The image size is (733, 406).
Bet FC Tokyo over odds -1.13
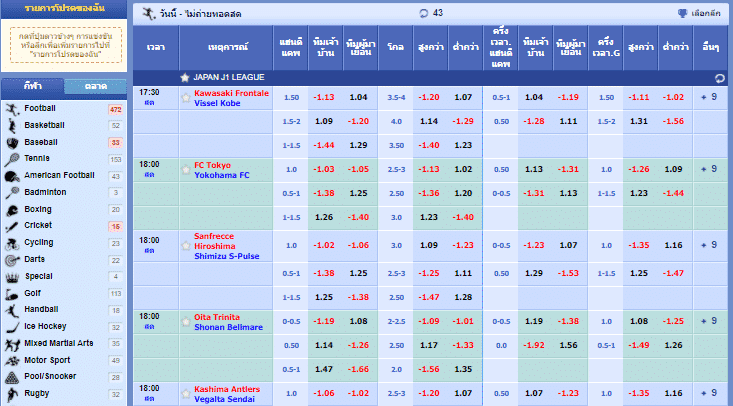(x=429, y=169)
